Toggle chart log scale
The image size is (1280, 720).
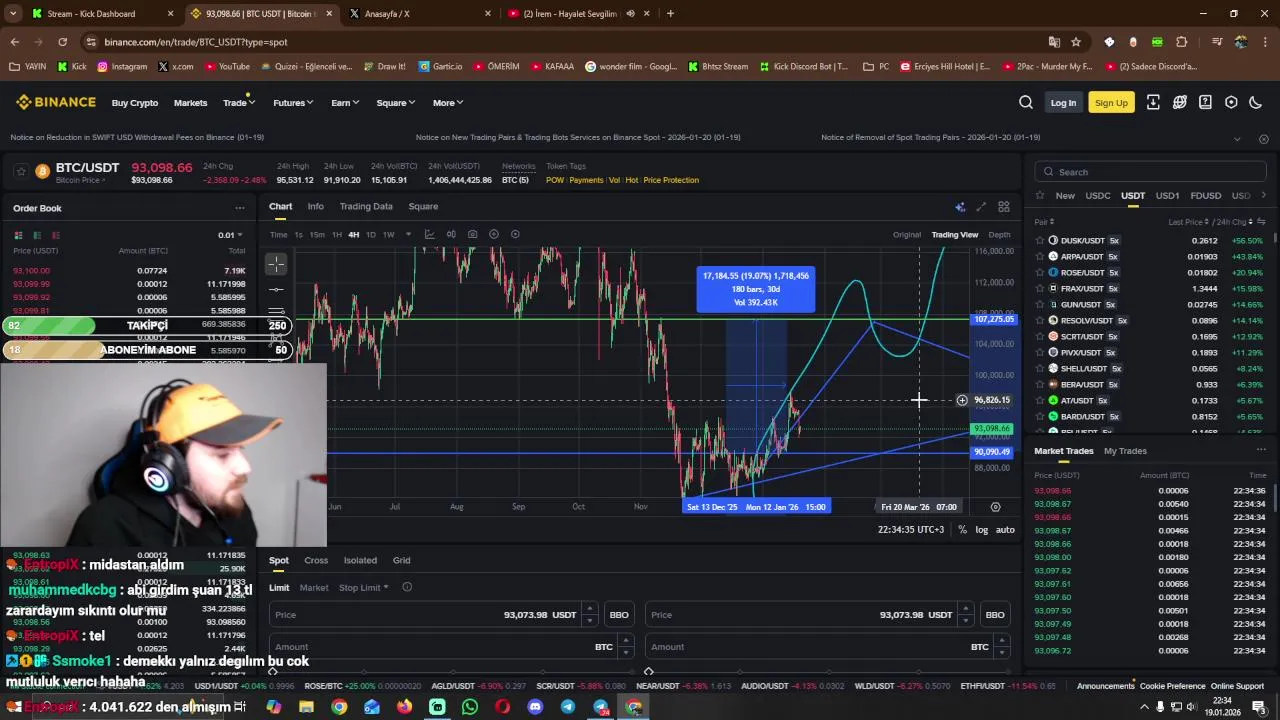pos(981,530)
